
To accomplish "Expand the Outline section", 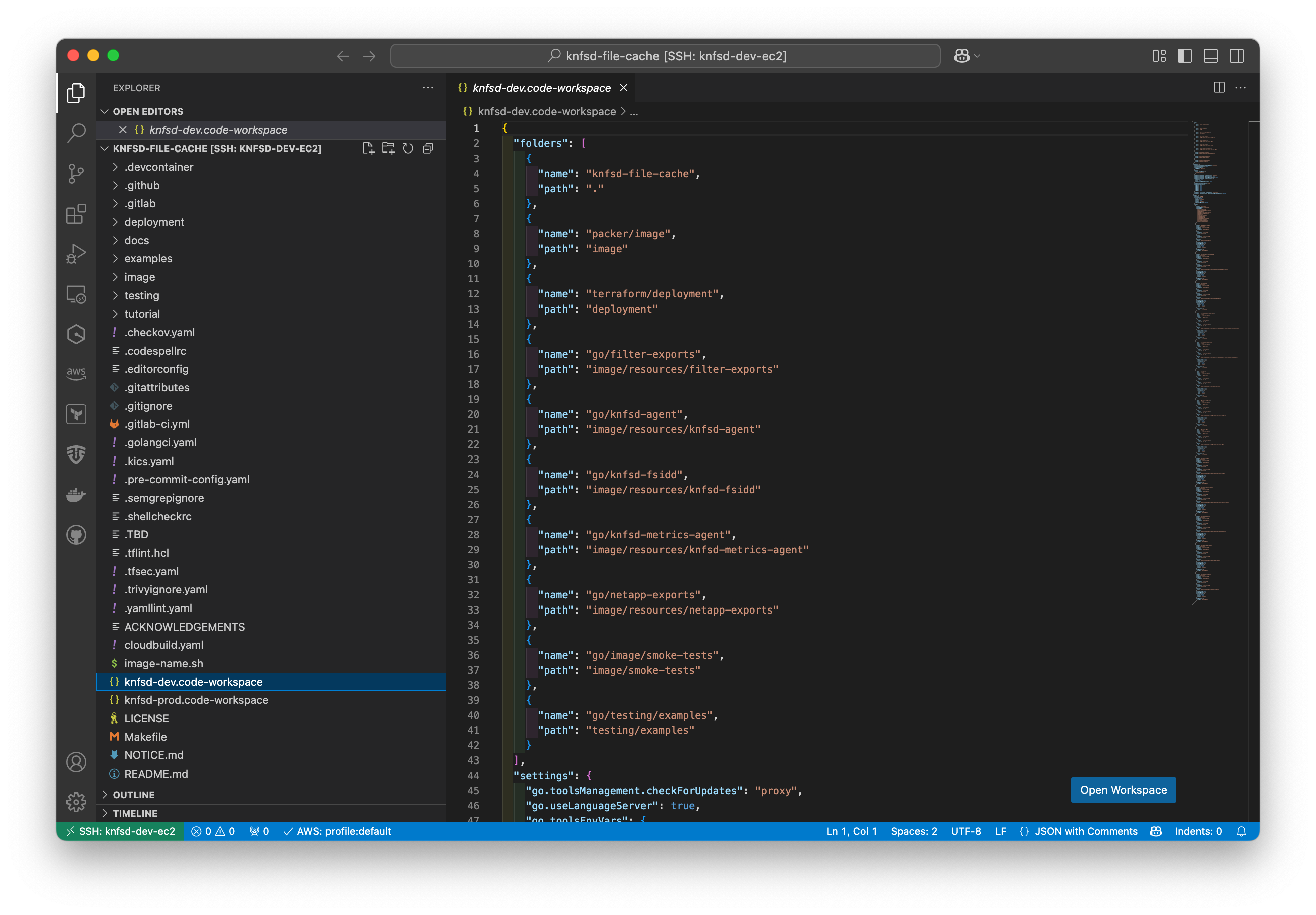I will [272, 795].
